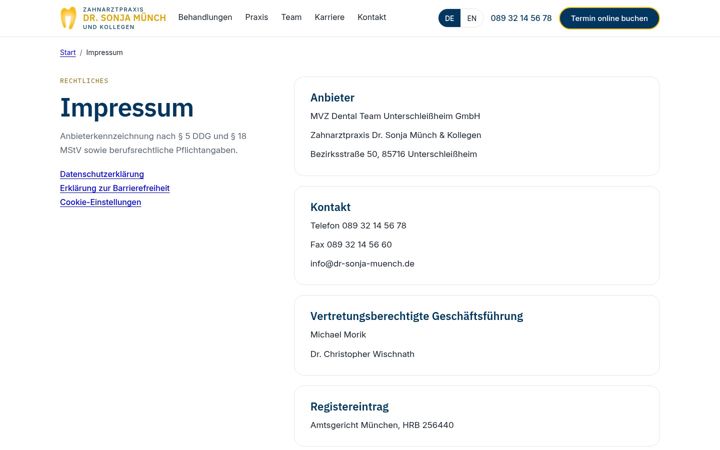This screenshot has width=720, height=450.
Task: Open the Behandlungen menu
Action: (205, 17)
